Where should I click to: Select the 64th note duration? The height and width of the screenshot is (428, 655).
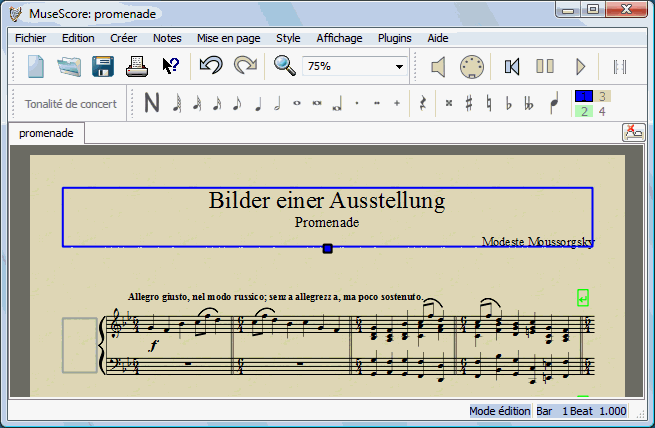click(177, 103)
